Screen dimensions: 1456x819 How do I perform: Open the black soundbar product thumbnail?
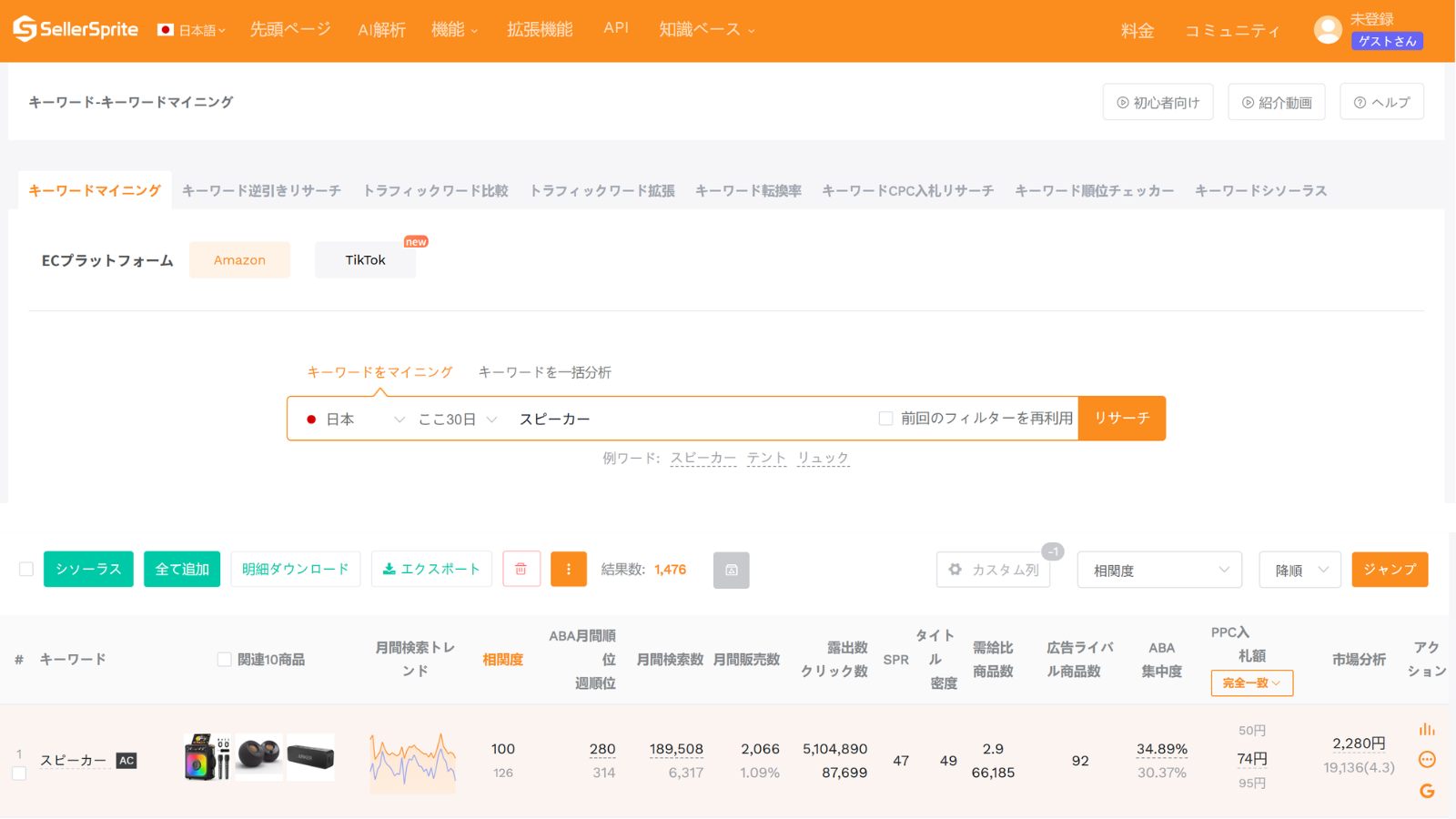[x=311, y=757]
